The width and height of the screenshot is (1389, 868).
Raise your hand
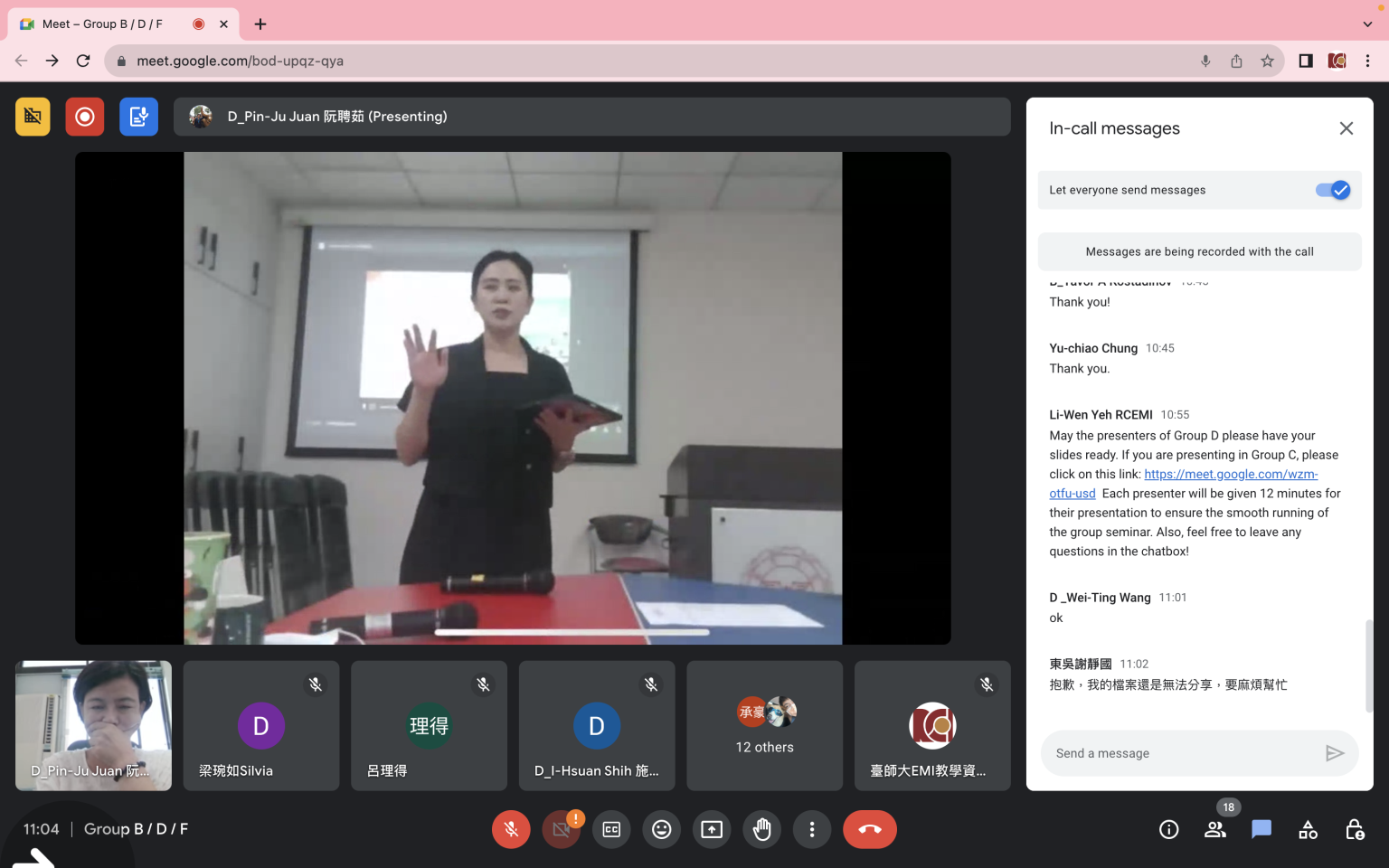(762, 829)
